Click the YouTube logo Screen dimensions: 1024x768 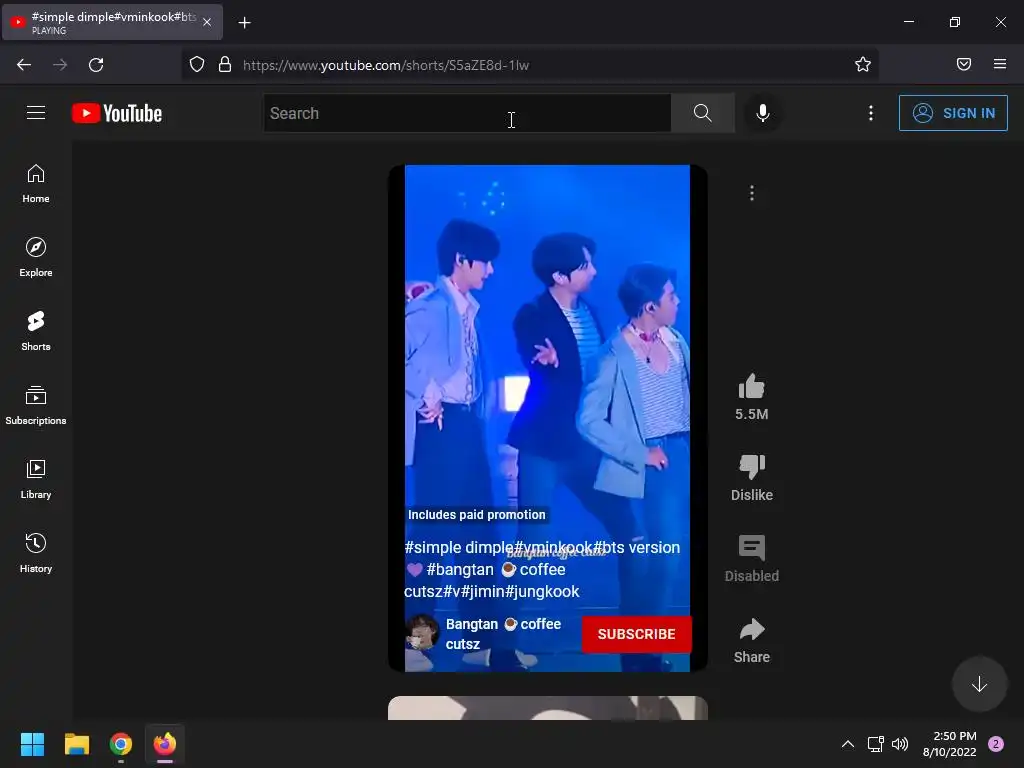coord(117,114)
